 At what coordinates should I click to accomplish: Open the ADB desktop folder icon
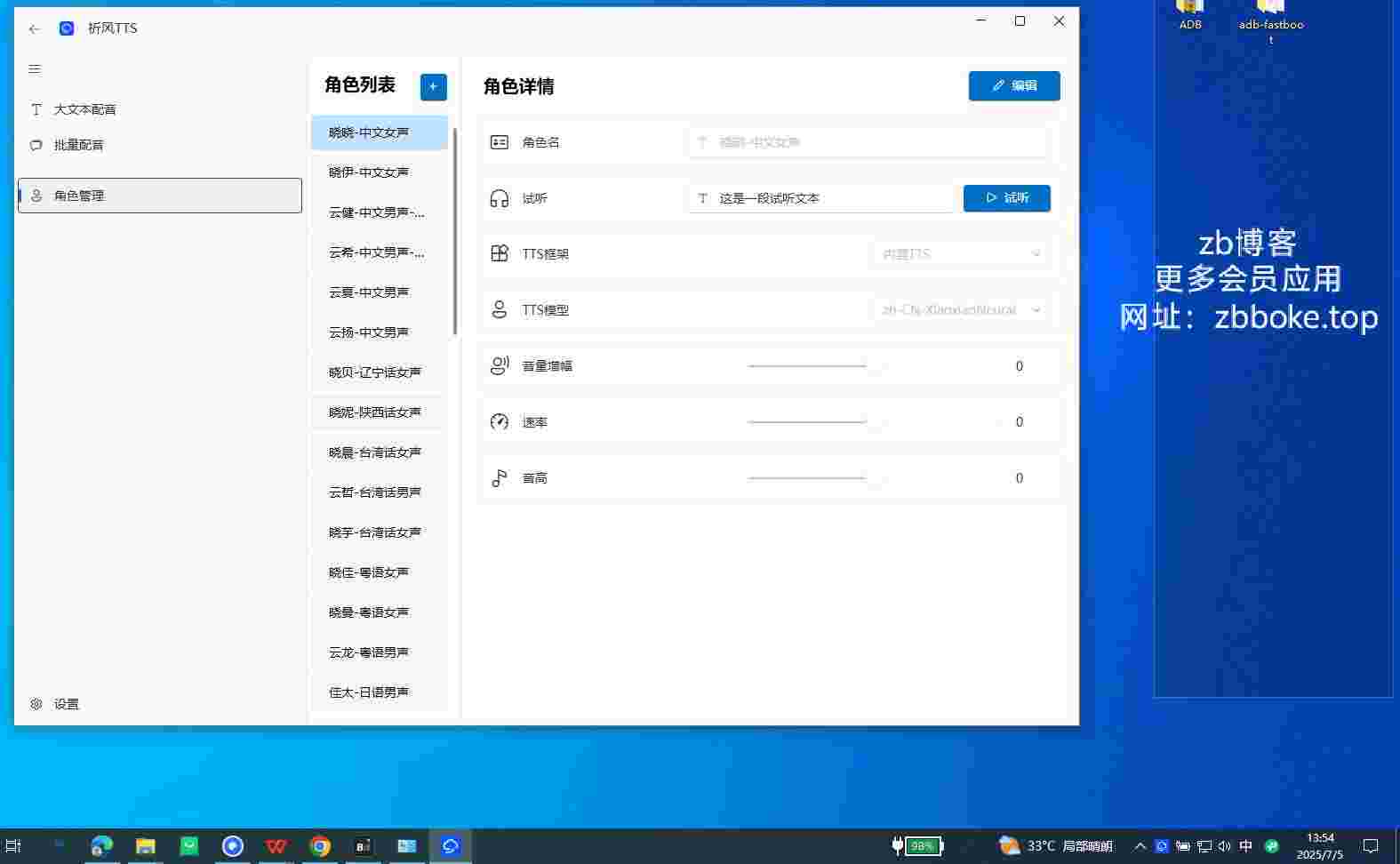click(x=1190, y=16)
